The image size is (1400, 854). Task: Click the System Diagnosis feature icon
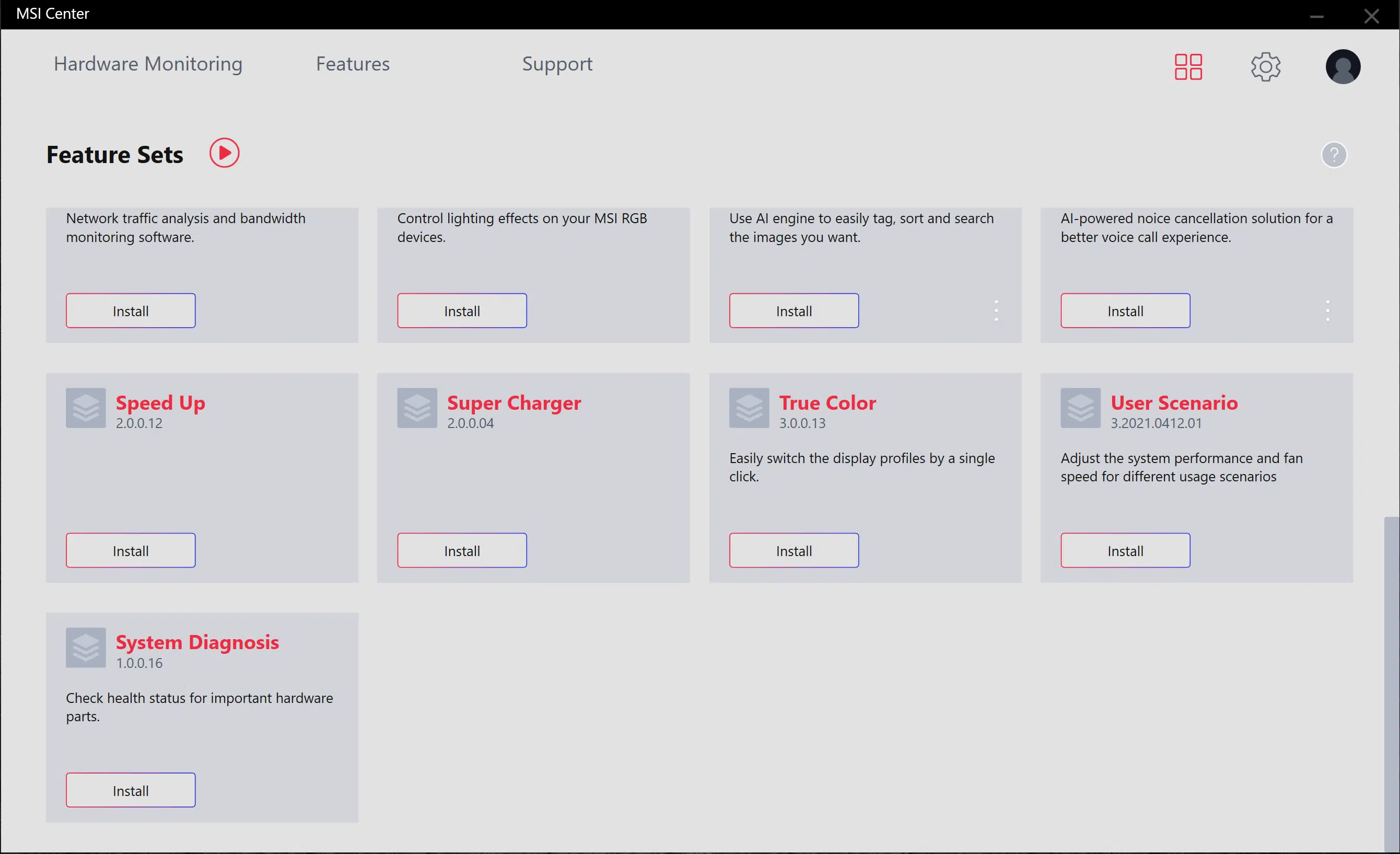pos(86,648)
